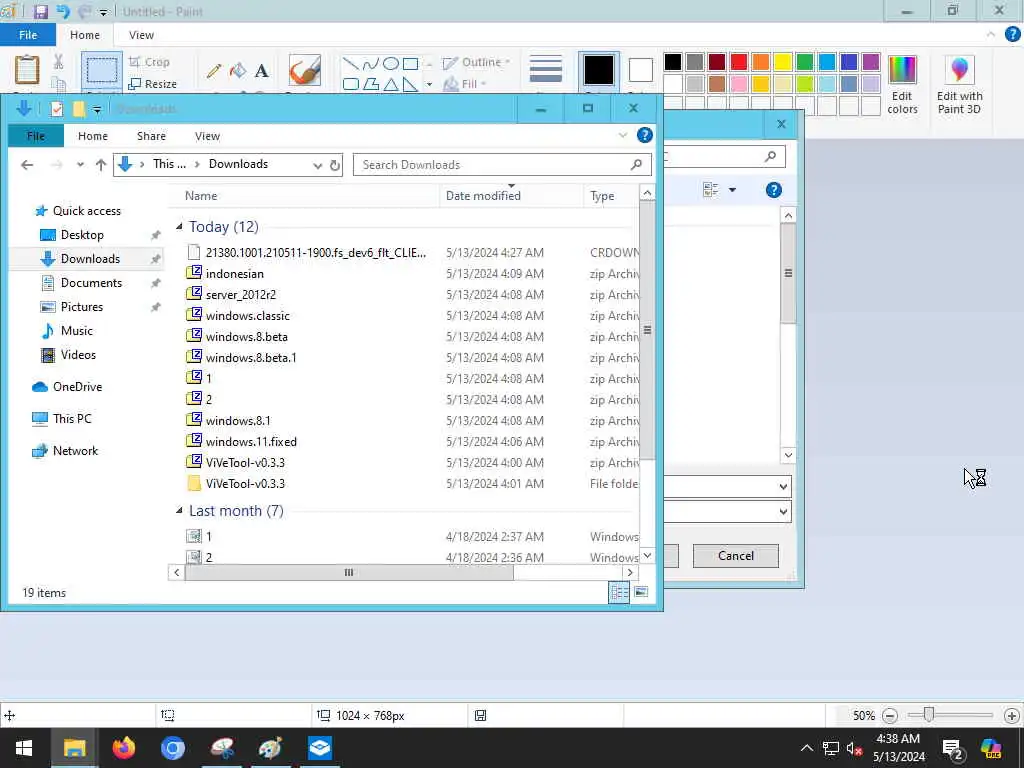Click the Paint zoom in plus button
This screenshot has width=1024, height=768.
pos(1012,716)
